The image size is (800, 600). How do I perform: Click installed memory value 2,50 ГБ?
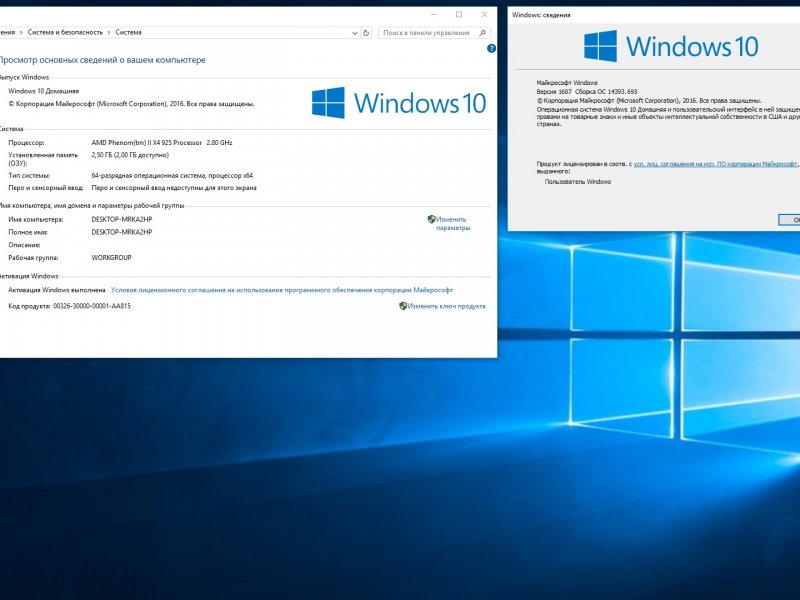[130, 155]
